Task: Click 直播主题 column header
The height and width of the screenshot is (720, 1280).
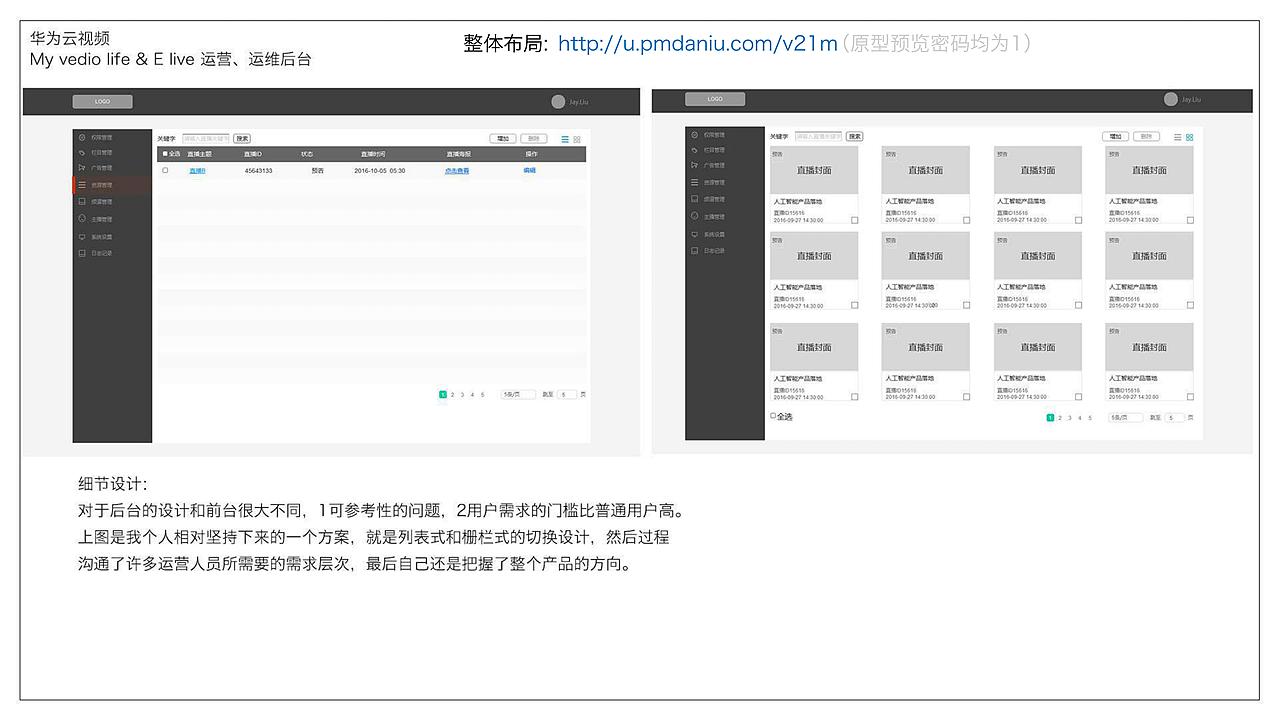Action: click(x=199, y=154)
